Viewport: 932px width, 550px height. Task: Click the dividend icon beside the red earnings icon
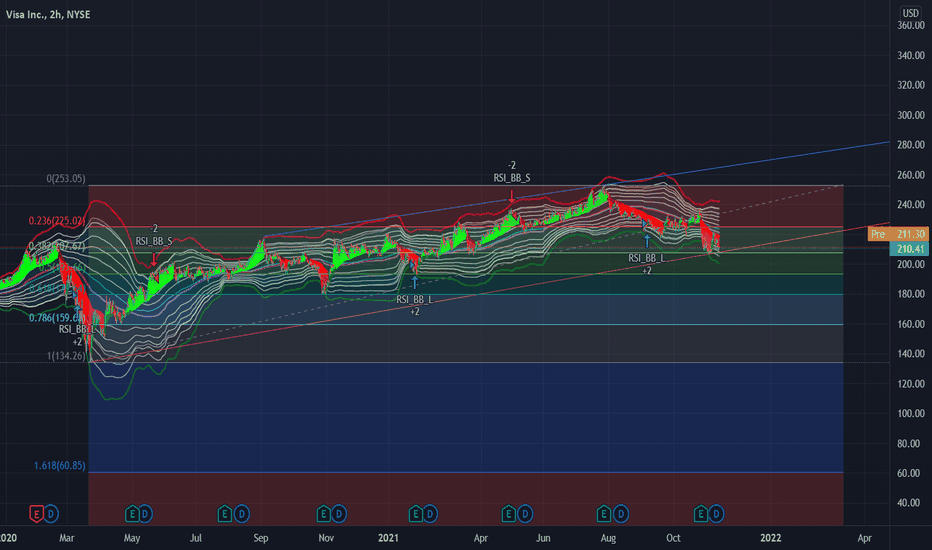click(x=51, y=514)
